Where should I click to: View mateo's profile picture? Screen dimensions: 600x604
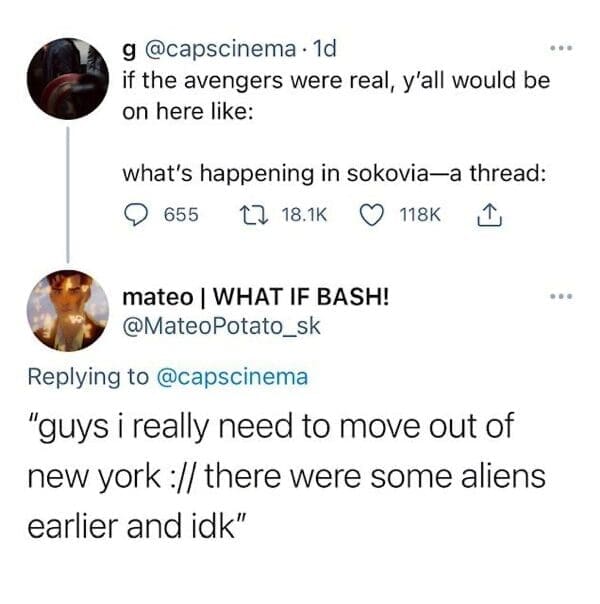point(68,311)
